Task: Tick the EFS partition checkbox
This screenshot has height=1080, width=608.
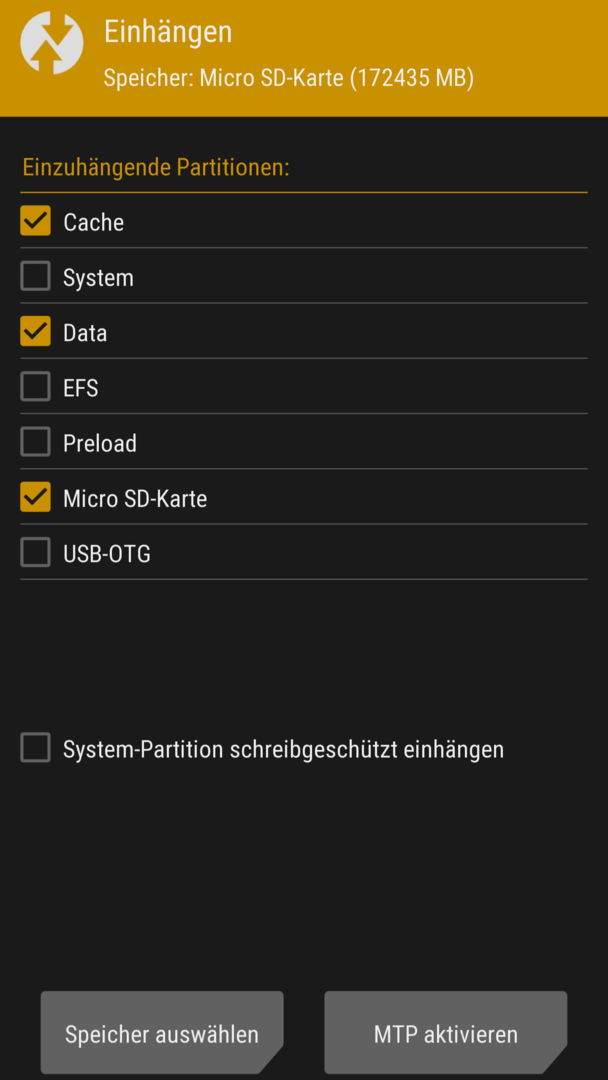Action: 35,386
